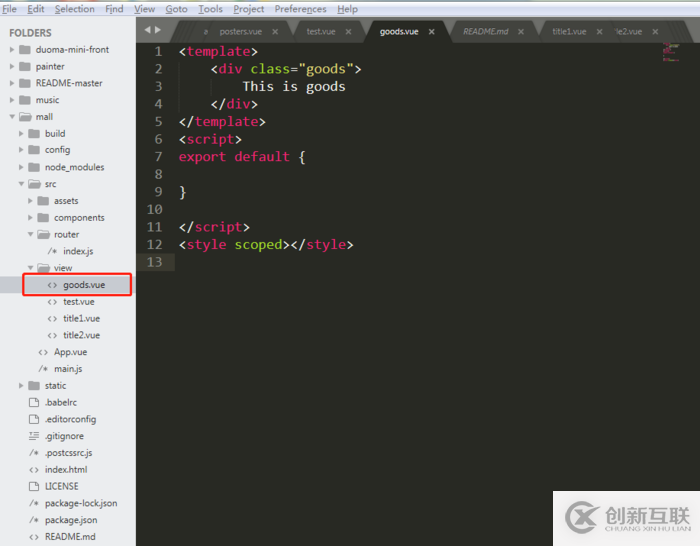The width and height of the screenshot is (700, 546).
Task: Collapse the src folder
Action: coord(21,184)
